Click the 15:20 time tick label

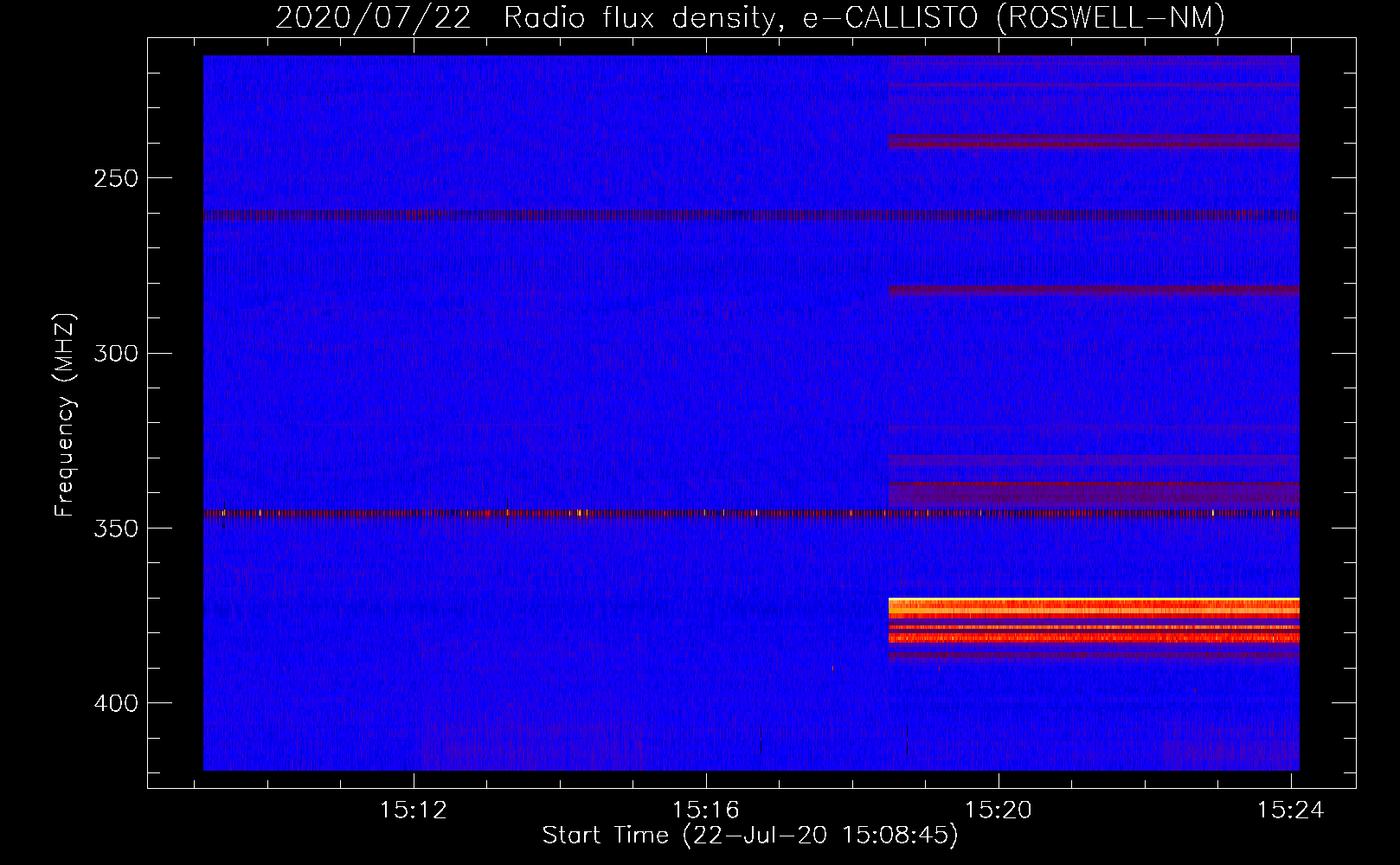pyautogui.click(x=999, y=810)
